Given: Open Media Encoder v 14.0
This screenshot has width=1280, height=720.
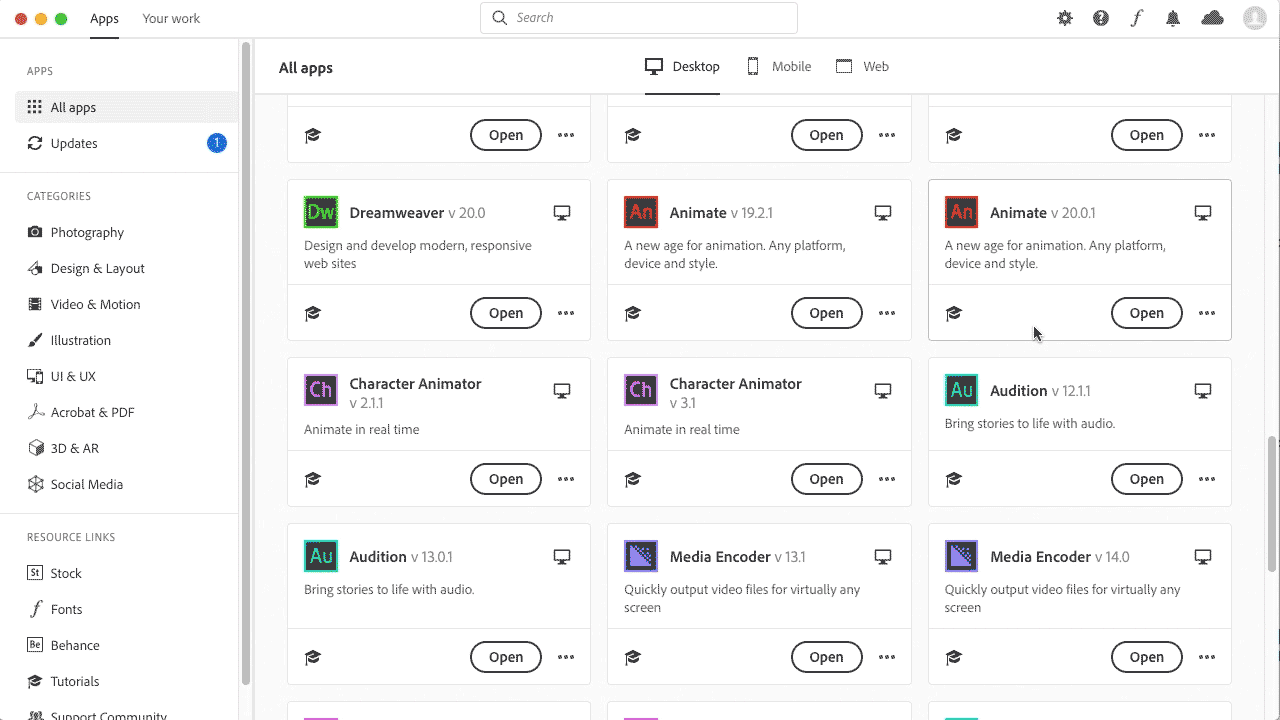Looking at the screenshot, I should tap(1147, 657).
